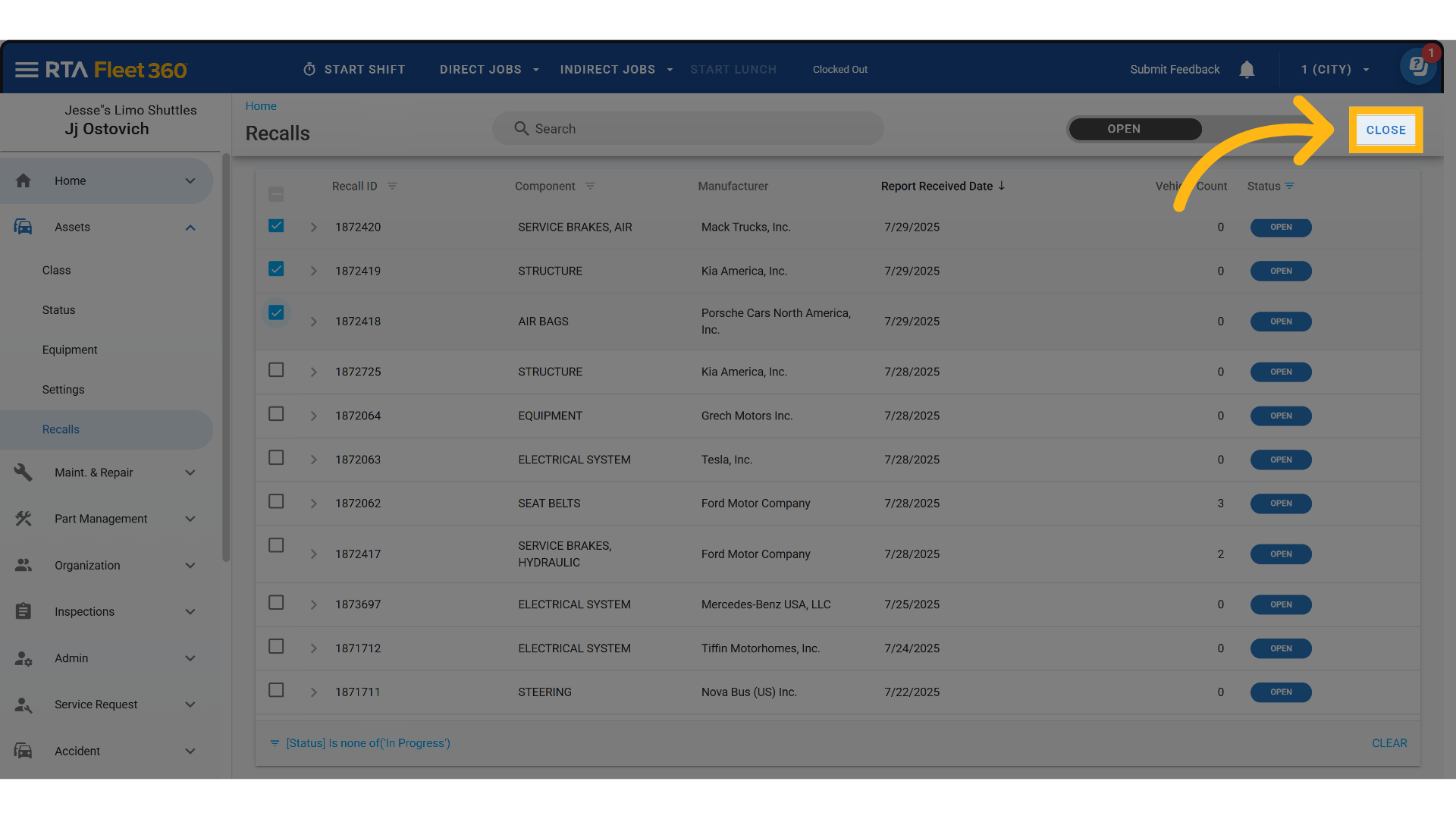This screenshot has width=1456, height=819.
Task: Click the notifications bell icon
Action: tap(1247, 70)
